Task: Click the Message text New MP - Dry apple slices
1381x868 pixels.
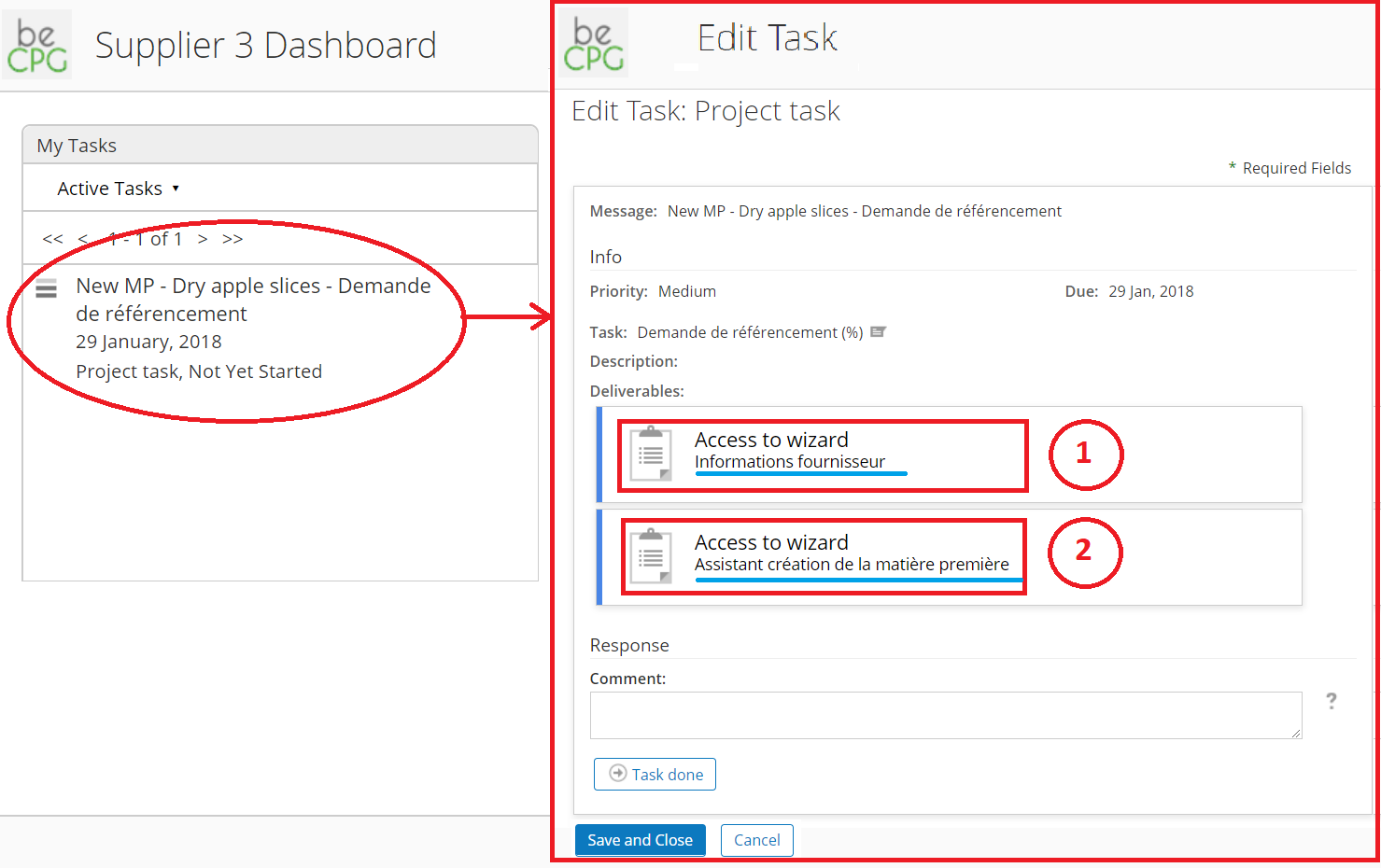Action: pyautogui.click(x=864, y=211)
